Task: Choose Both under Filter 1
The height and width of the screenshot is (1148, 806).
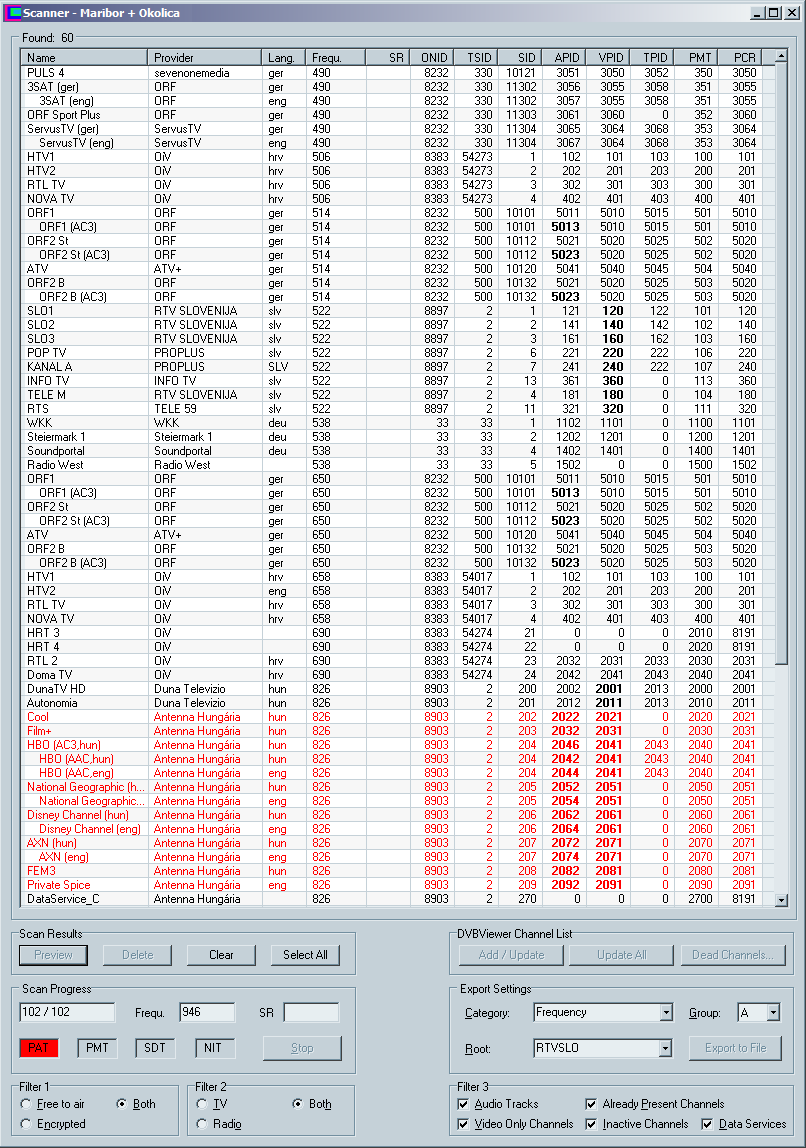Action: click(x=136, y=1104)
